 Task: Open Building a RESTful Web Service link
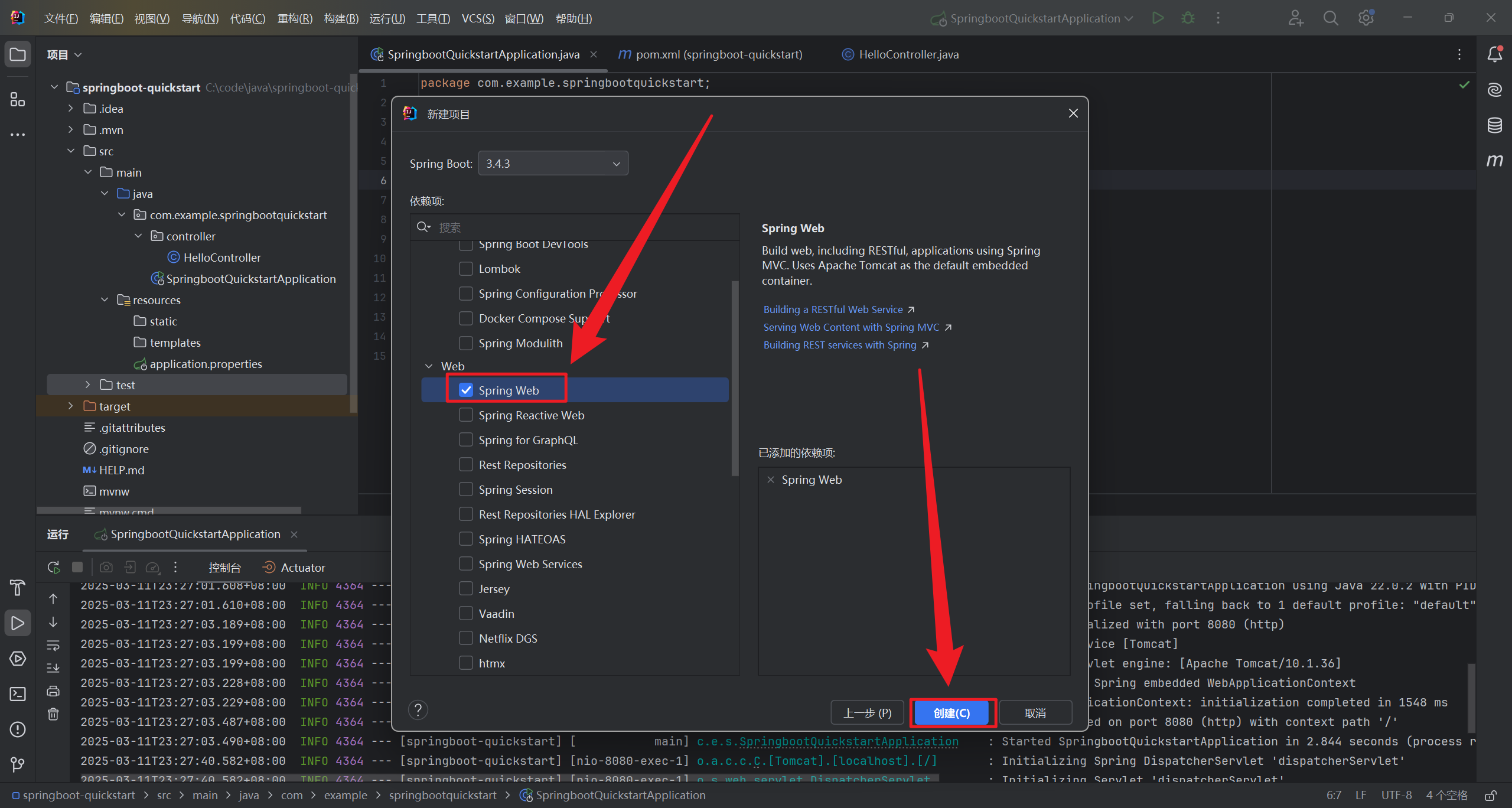pyautogui.click(x=833, y=309)
